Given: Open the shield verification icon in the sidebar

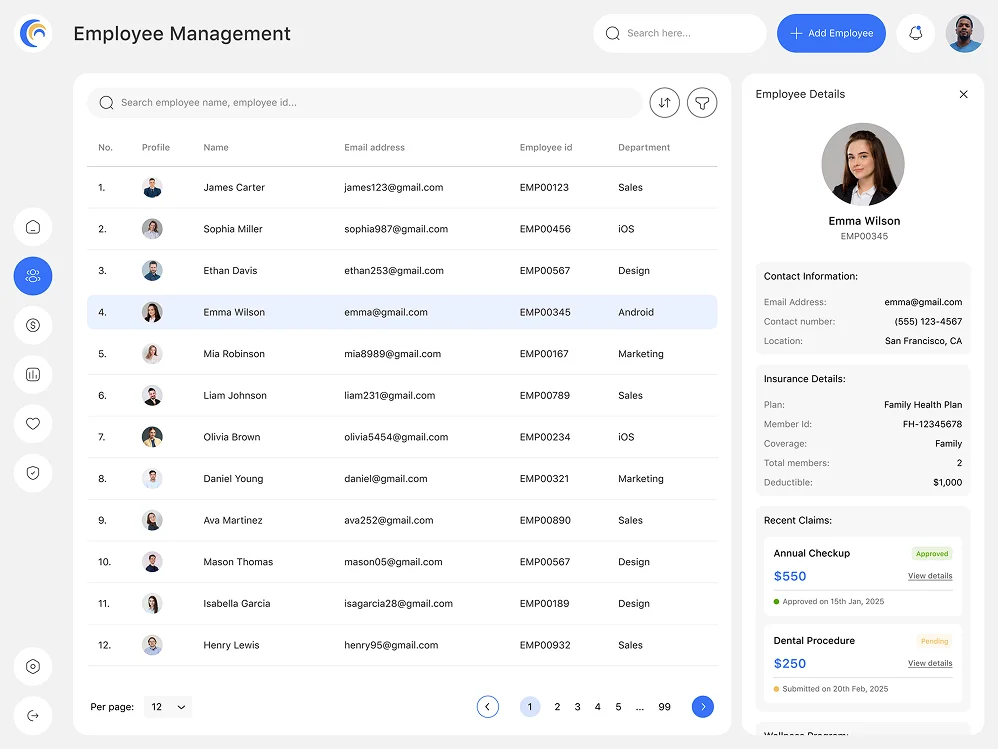Looking at the screenshot, I should coord(33,473).
